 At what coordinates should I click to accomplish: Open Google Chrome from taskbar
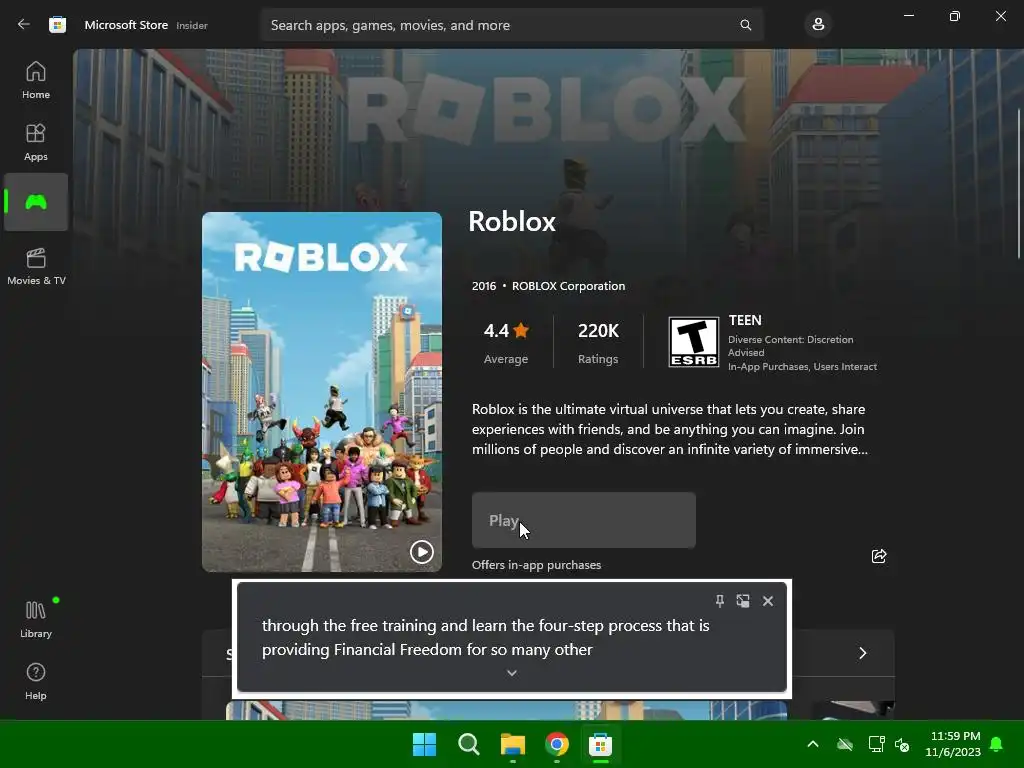pos(556,744)
